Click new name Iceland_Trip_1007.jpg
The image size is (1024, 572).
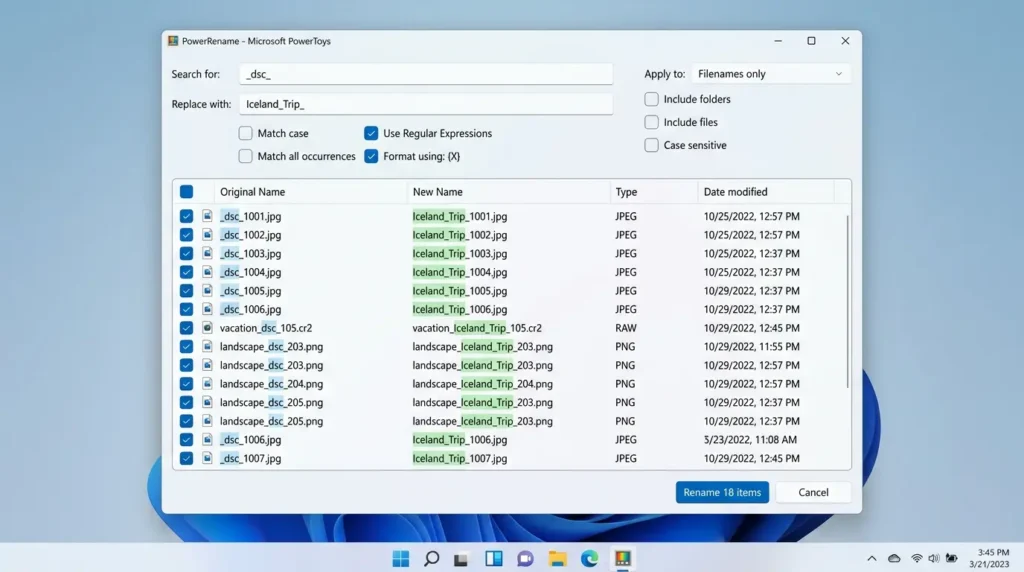click(x=460, y=458)
